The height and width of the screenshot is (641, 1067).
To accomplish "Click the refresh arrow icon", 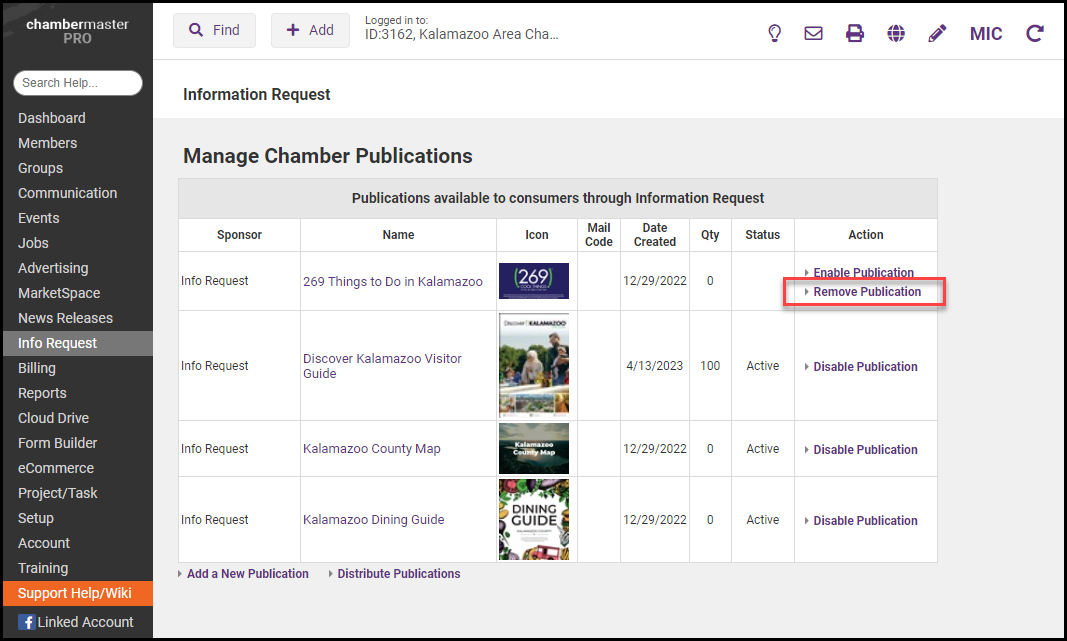I will (x=1035, y=33).
